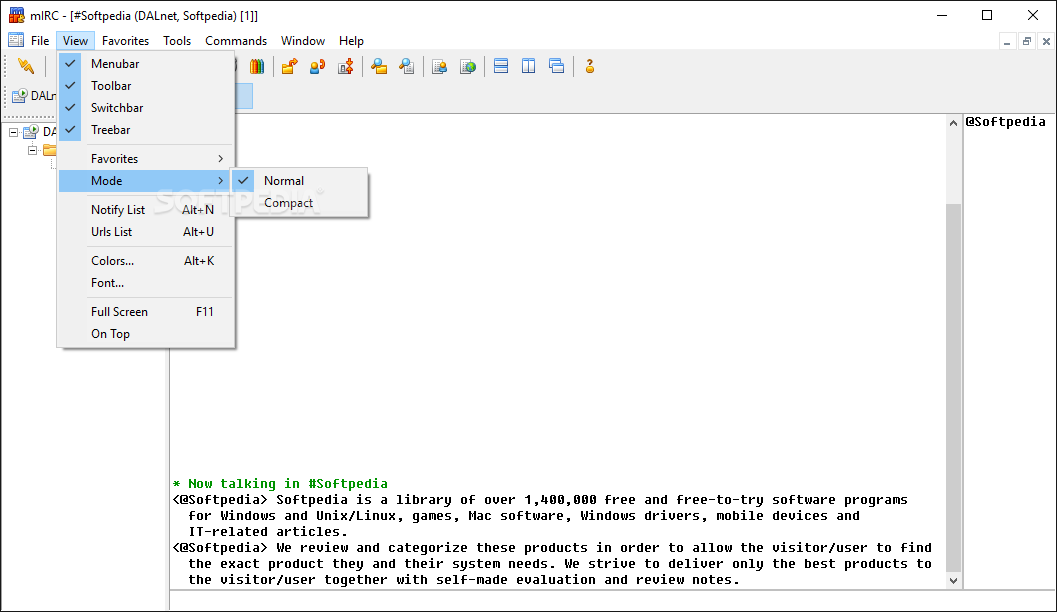The height and width of the screenshot is (612, 1057).
Task: Close the inner channel window
Action: point(1046,42)
